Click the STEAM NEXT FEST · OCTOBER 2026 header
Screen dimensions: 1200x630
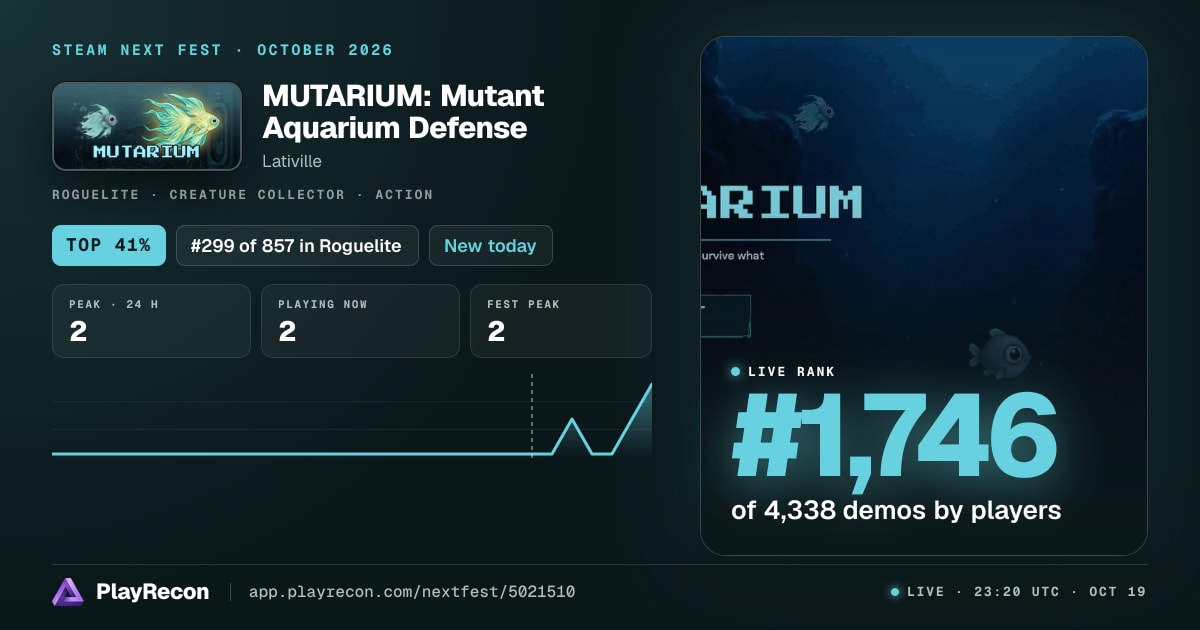pyautogui.click(x=223, y=50)
